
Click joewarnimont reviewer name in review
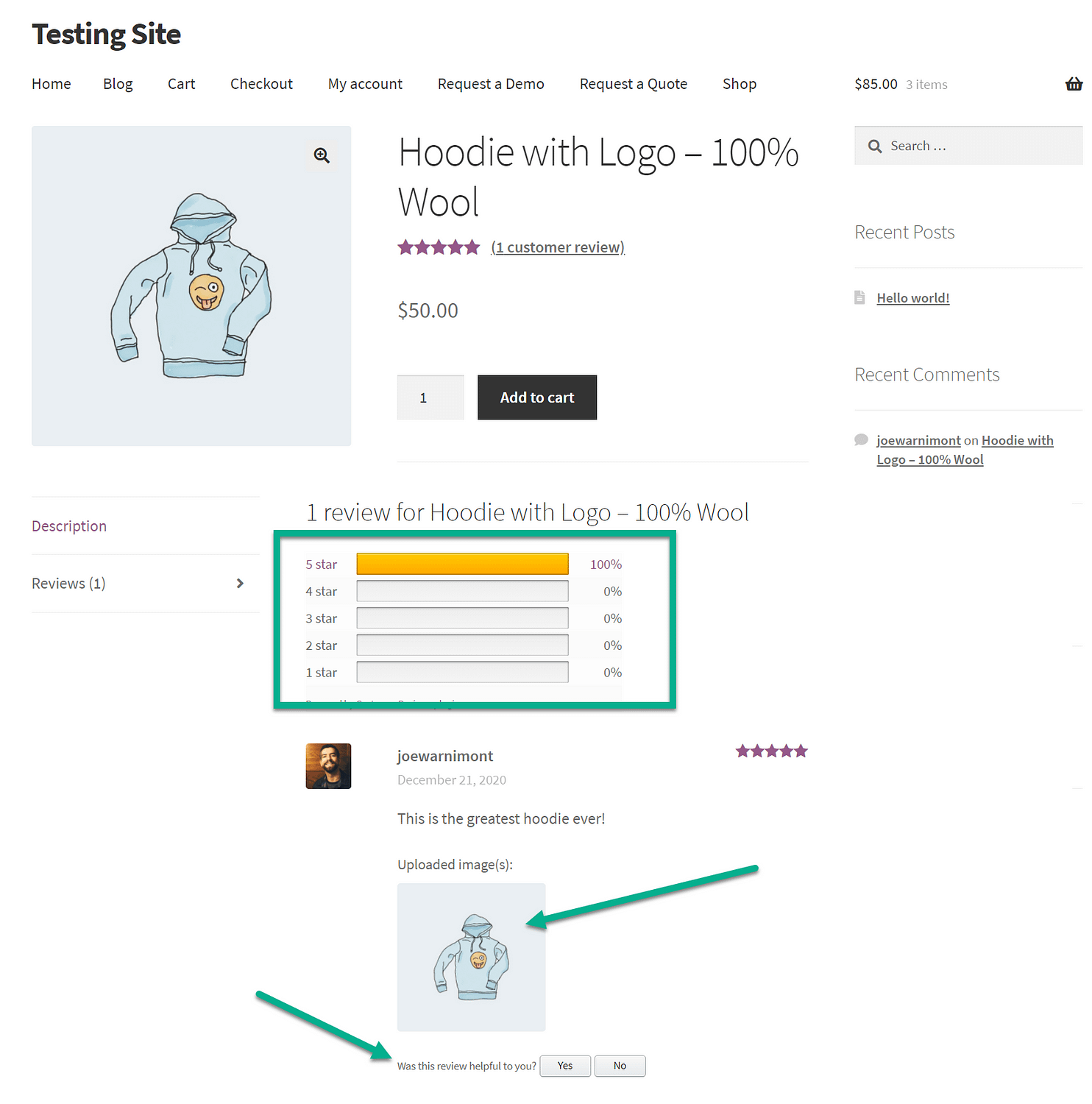pyautogui.click(x=445, y=756)
